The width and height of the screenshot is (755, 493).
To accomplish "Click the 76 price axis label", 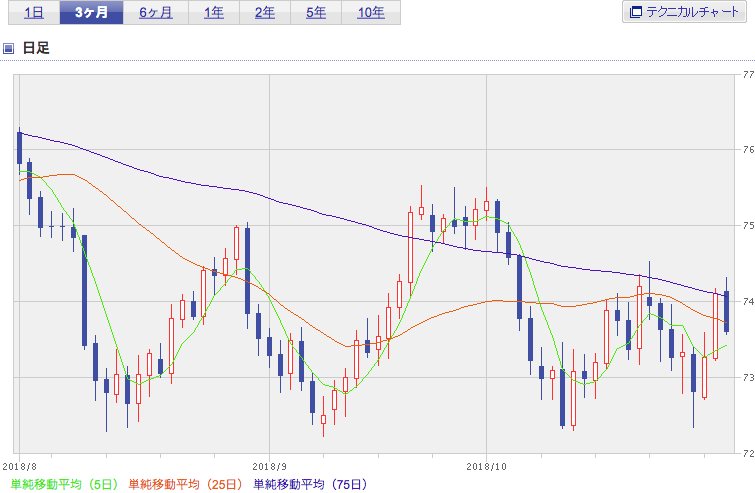I will pyautogui.click(x=748, y=150).
